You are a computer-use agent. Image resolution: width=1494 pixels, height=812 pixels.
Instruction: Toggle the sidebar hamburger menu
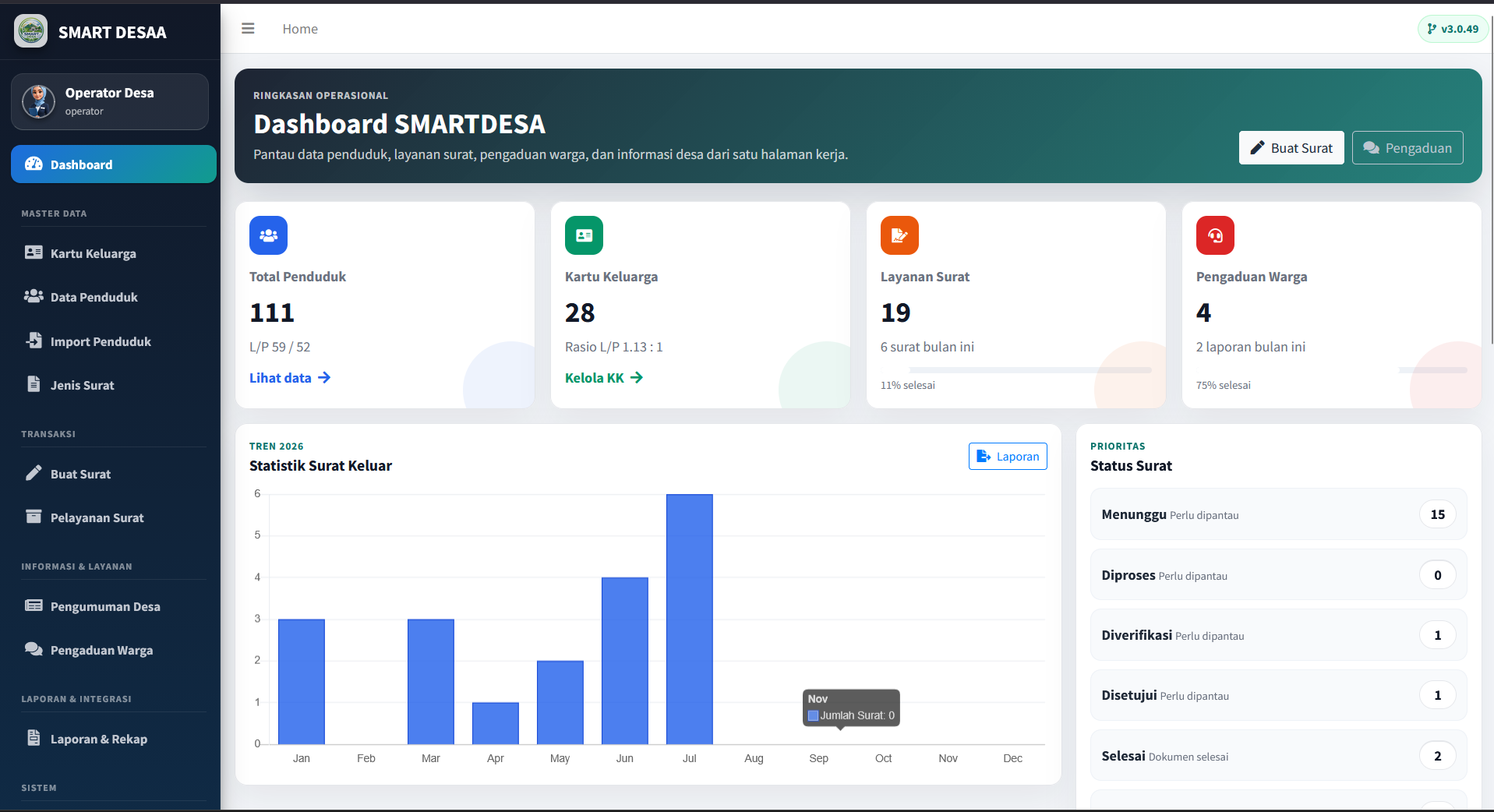pos(248,29)
